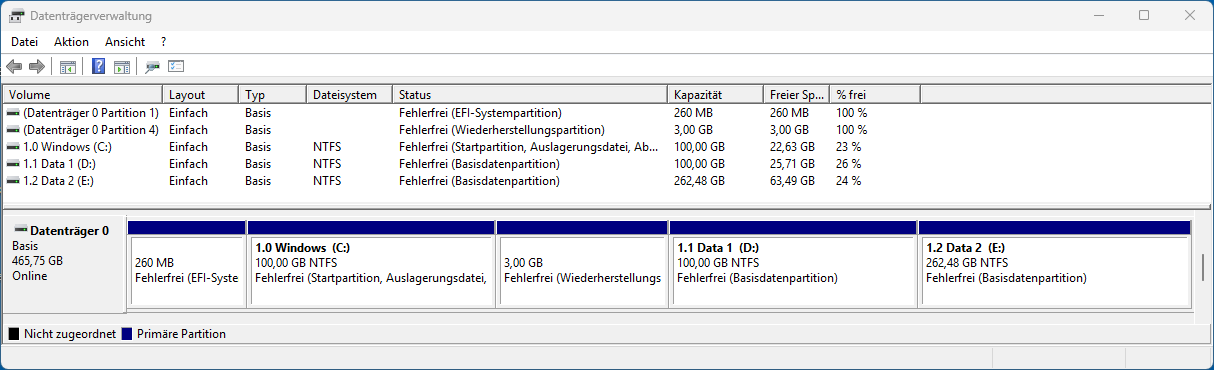The height and width of the screenshot is (370, 1214).
Task: Select 1.0 Windows (C:) partition block
Action: click(371, 264)
